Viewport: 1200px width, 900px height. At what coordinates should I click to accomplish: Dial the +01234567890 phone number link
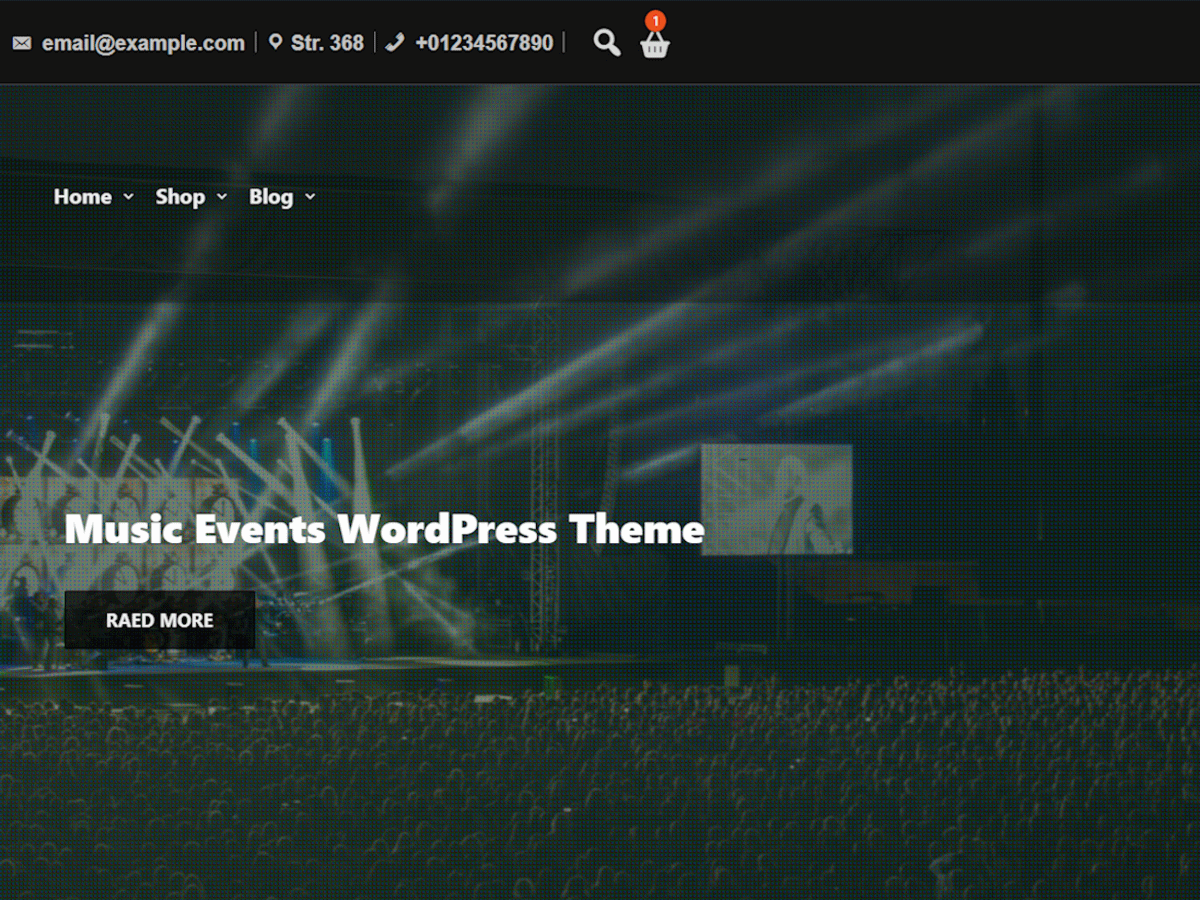point(486,42)
